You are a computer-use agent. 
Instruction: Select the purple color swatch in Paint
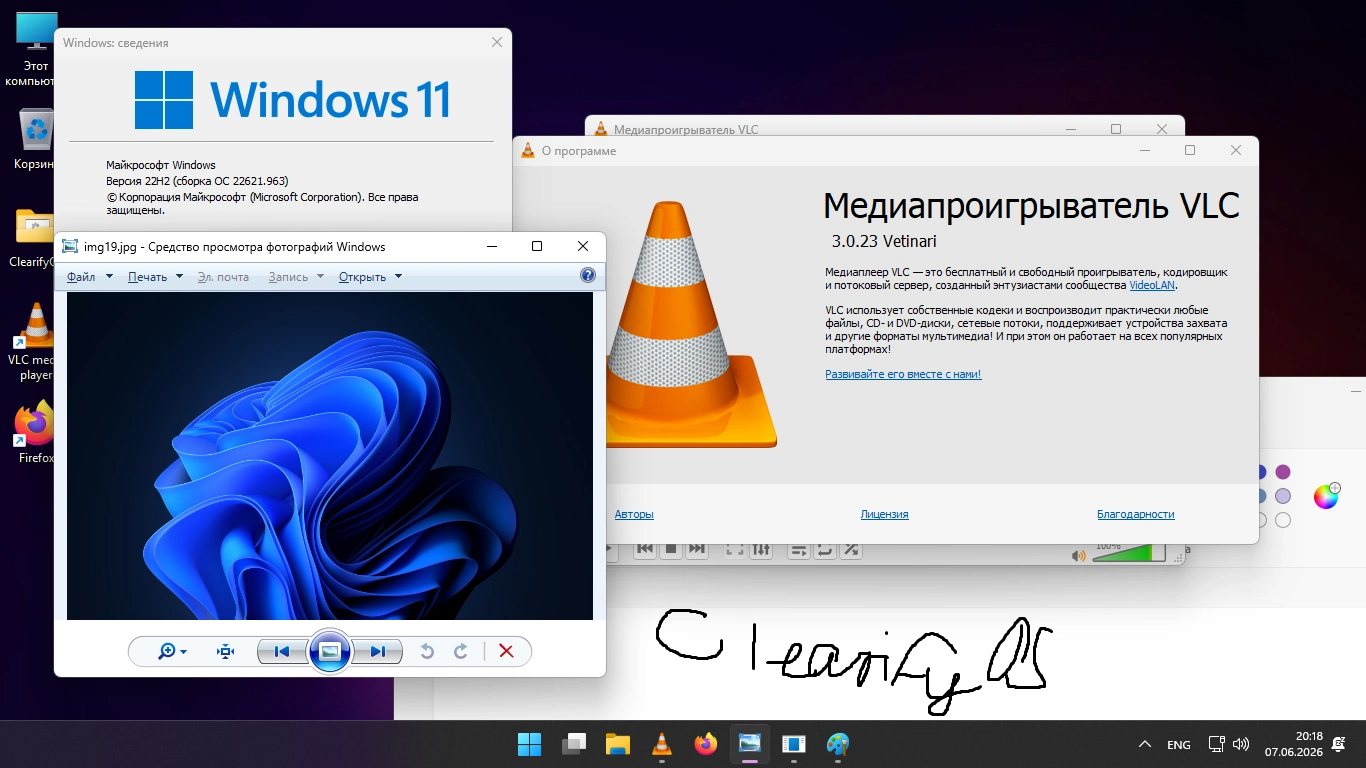click(x=1283, y=472)
